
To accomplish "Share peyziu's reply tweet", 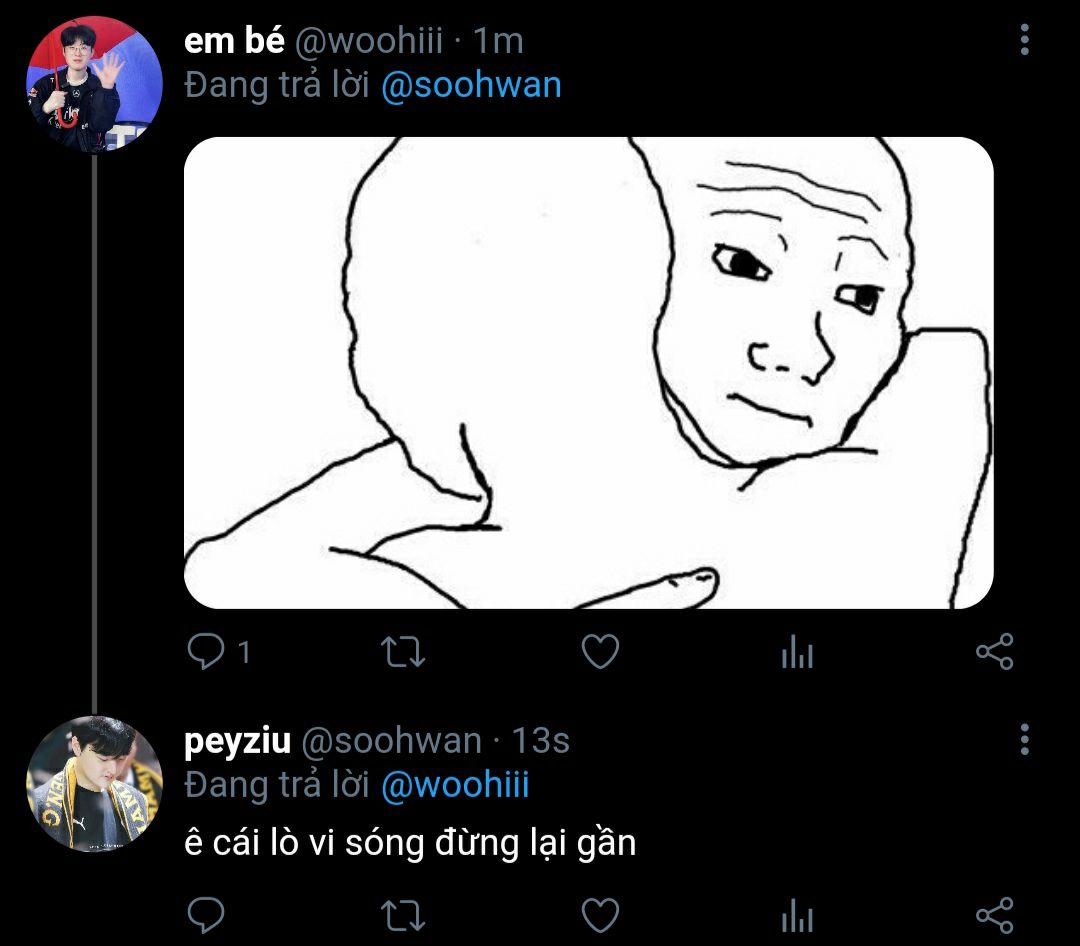I will (995, 915).
